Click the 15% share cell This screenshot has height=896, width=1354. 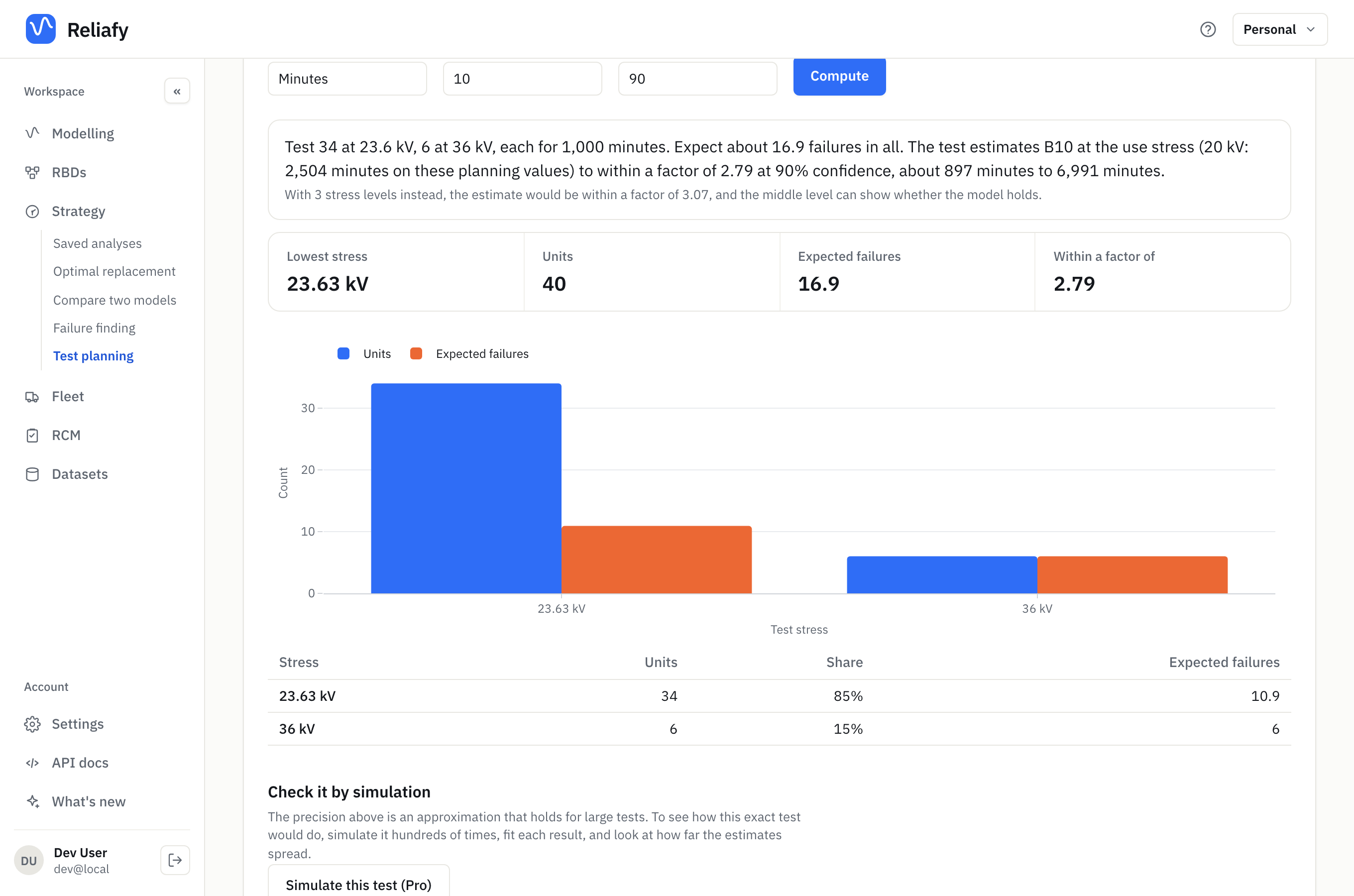848,729
